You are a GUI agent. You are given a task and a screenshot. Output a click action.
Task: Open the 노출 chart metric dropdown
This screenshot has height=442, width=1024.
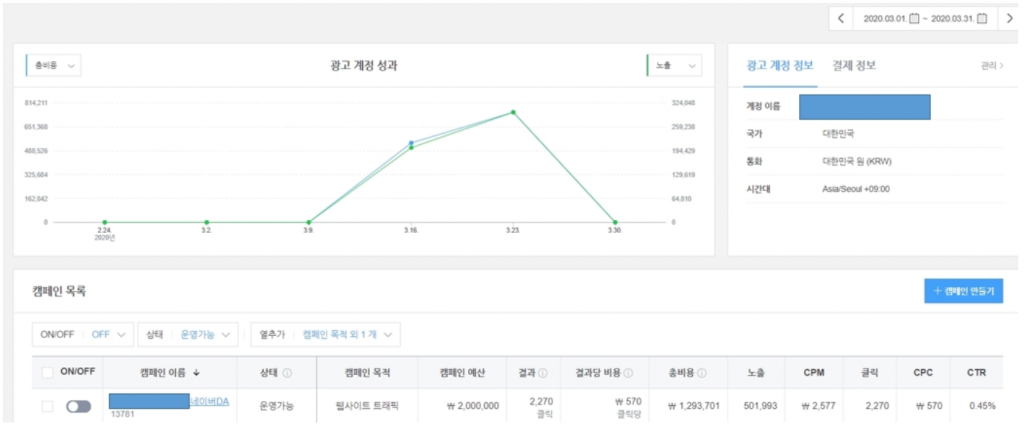(x=675, y=65)
